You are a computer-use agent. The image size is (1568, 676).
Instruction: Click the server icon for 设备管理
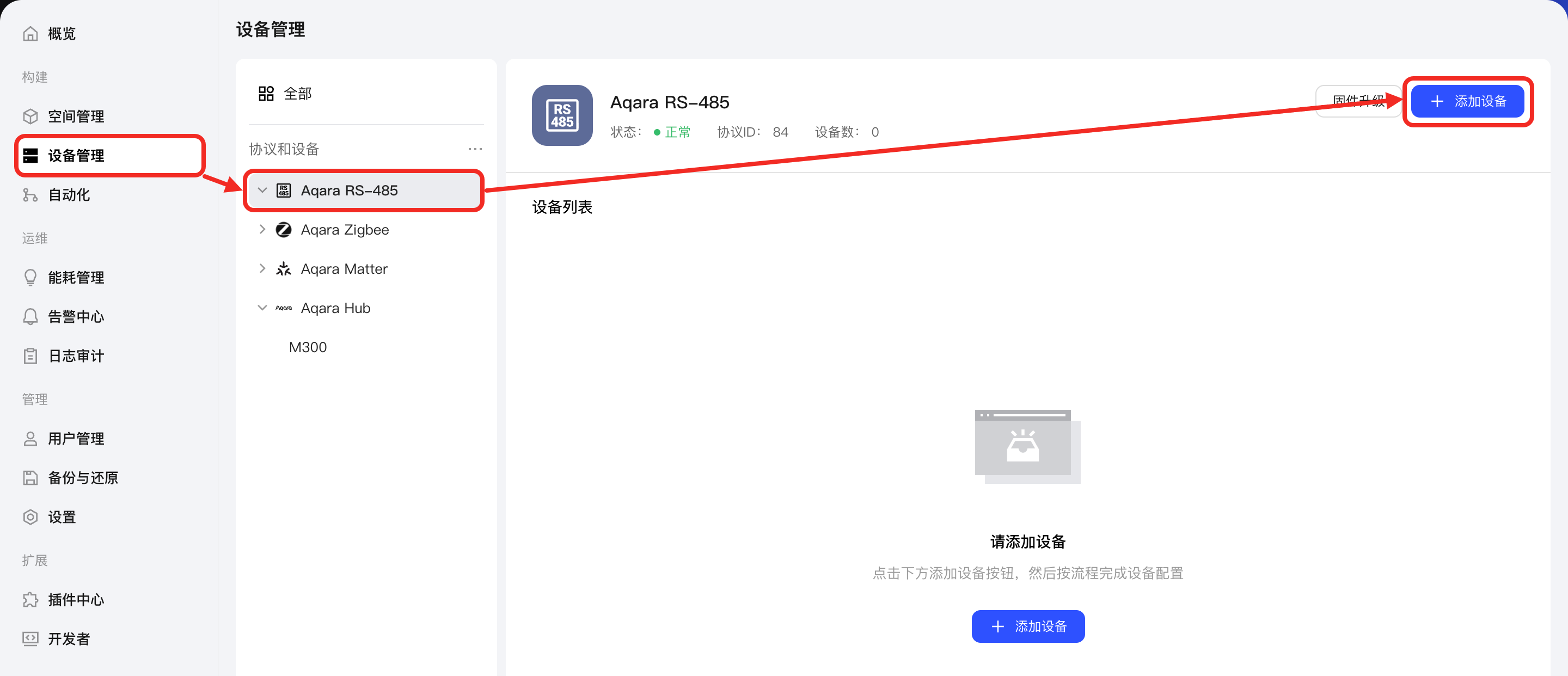coord(30,156)
